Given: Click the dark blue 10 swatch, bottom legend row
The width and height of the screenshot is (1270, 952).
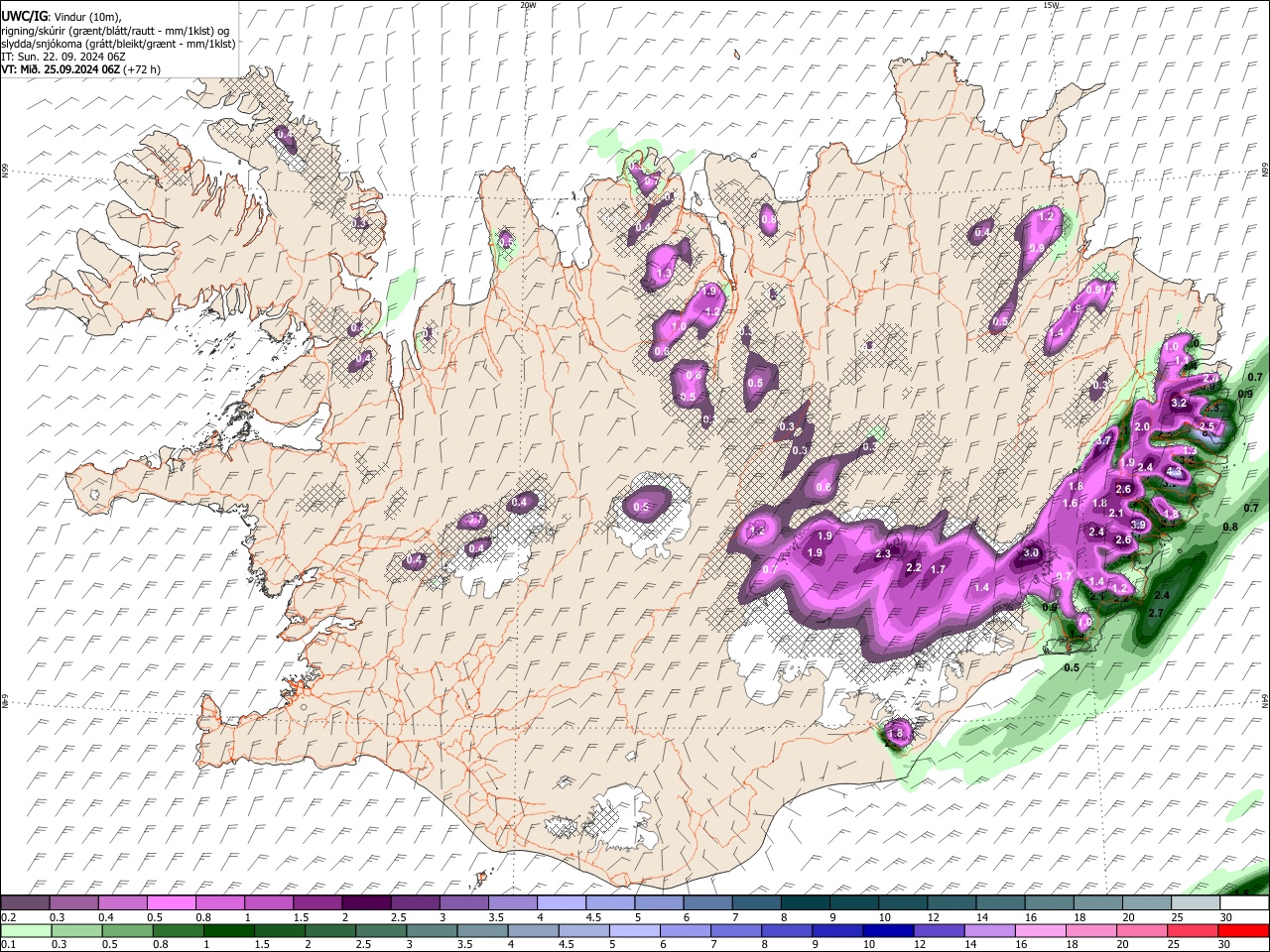Looking at the screenshot, I should [888, 931].
